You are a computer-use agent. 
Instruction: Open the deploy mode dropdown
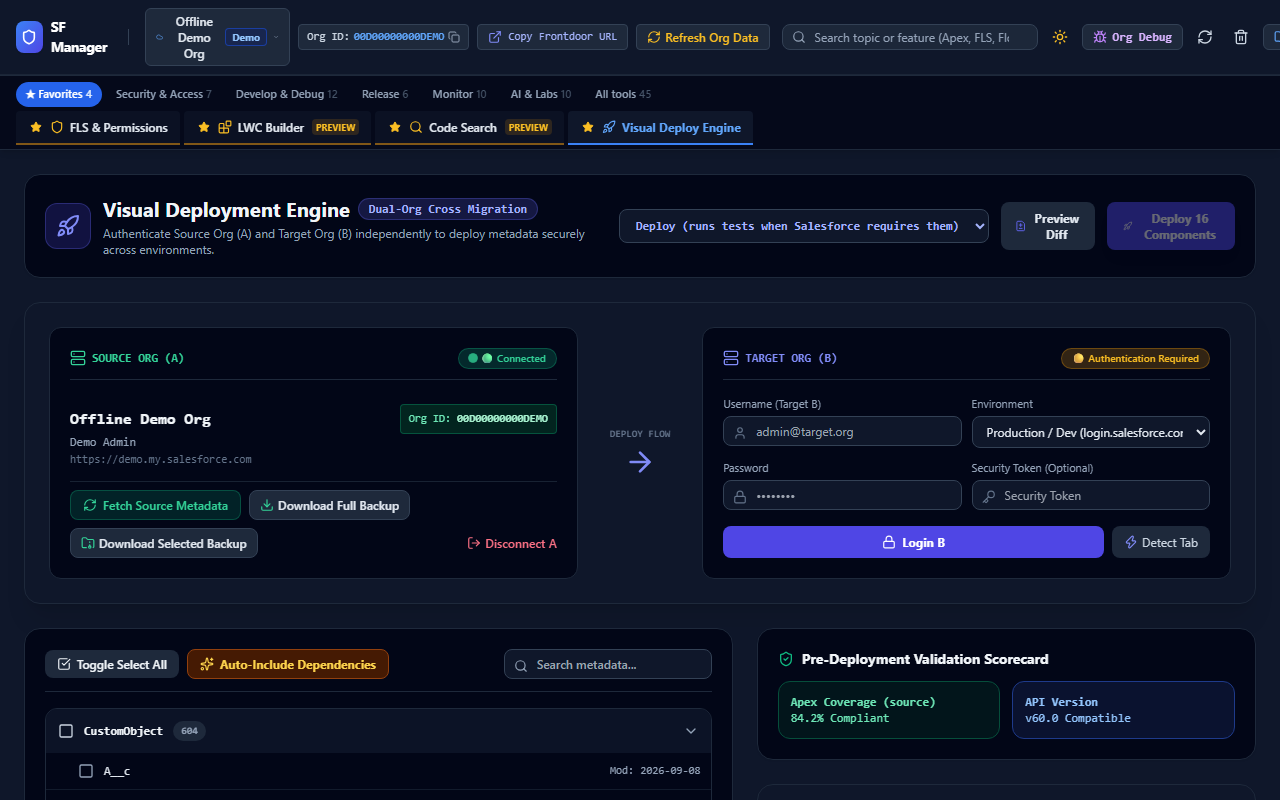click(804, 226)
